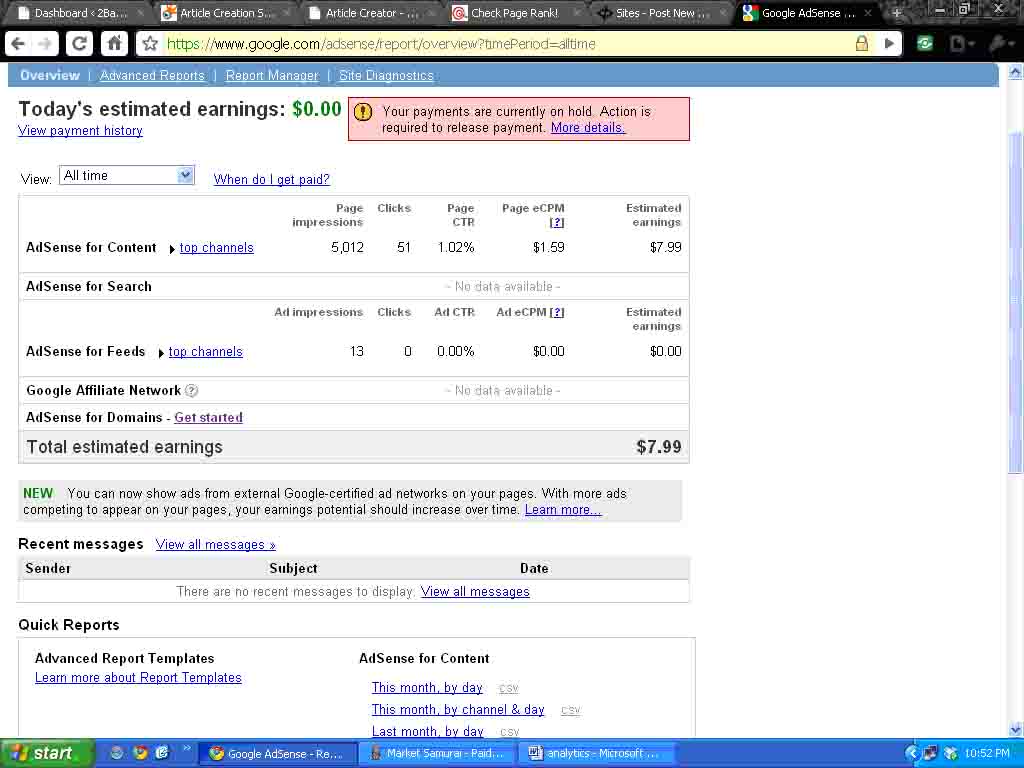Click View payment history link
The height and width of the screenshot is (768, 1024).
click(80, 130)
